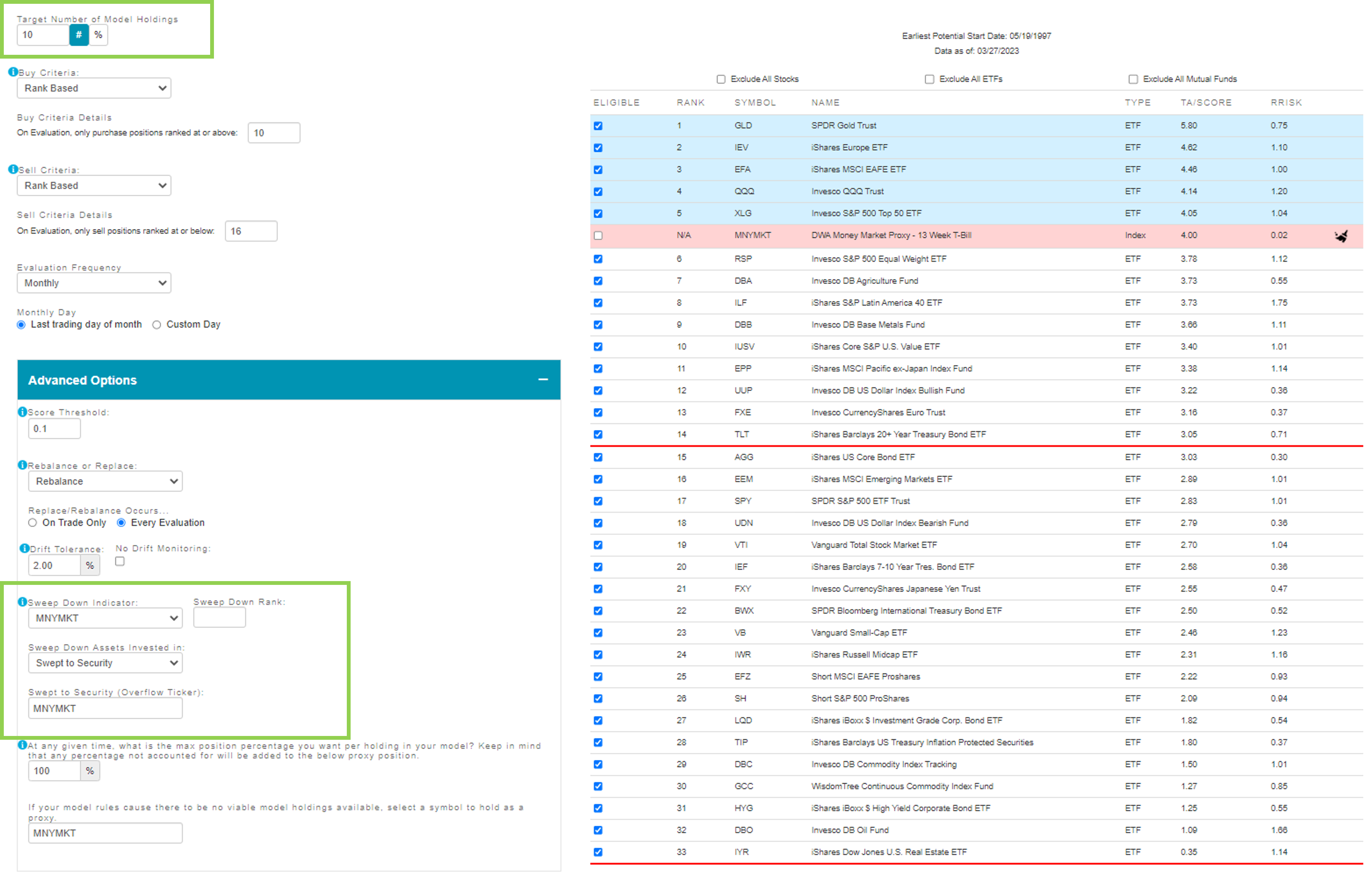Select number mode for target holdings
The height and width of the screenshot is (876, 1372).
pyautogui.click(x=79, y=35)
